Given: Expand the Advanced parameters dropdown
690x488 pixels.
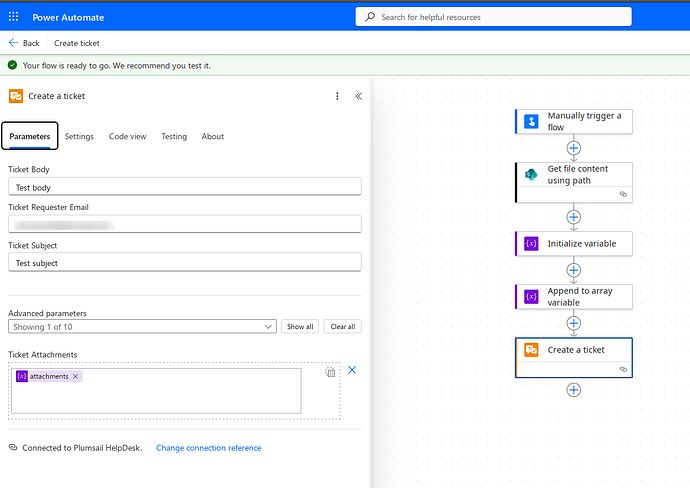Looking at the screenshot, I should (x=268, y=327).
